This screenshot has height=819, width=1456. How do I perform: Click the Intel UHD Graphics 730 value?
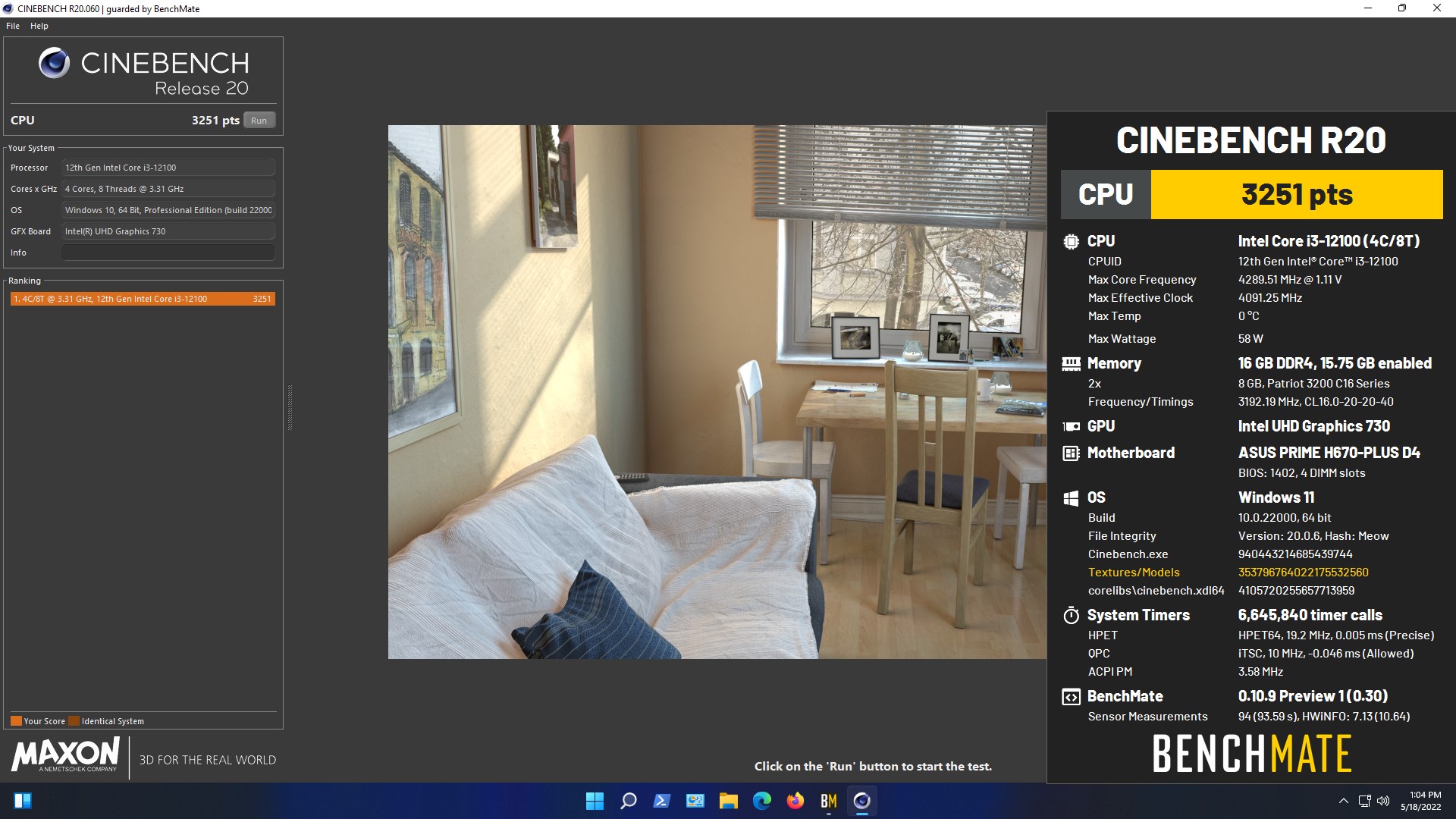[x=1313, y=426]
